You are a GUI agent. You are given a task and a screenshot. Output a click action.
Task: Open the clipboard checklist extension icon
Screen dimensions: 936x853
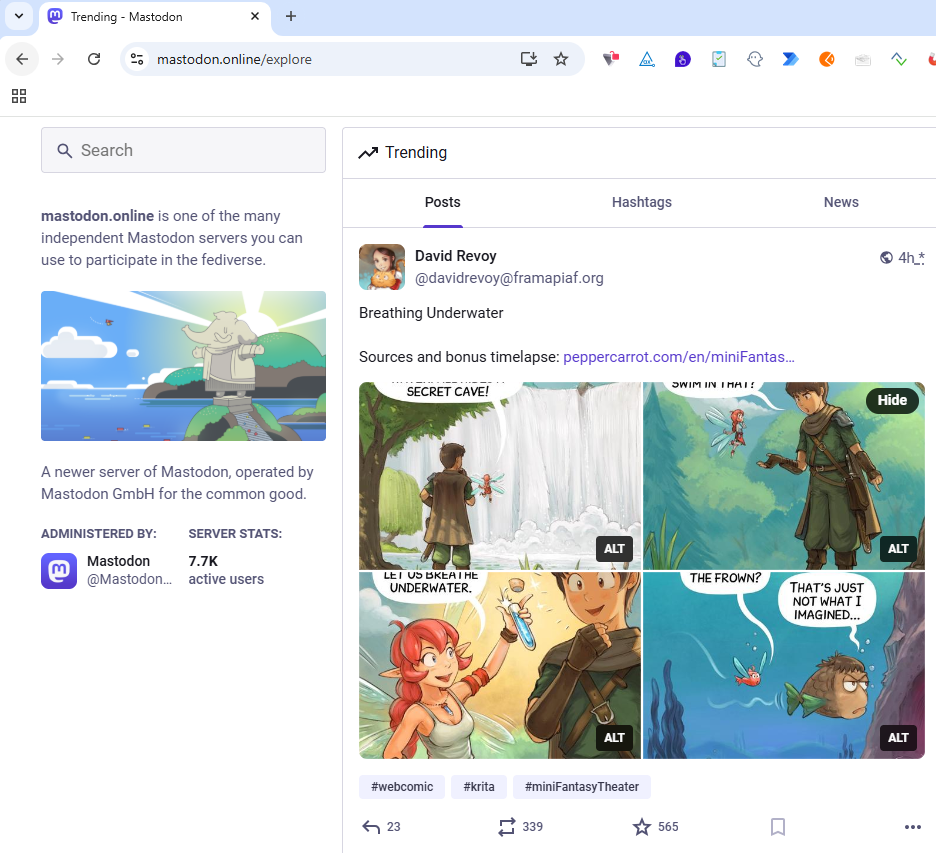(719, 59)
